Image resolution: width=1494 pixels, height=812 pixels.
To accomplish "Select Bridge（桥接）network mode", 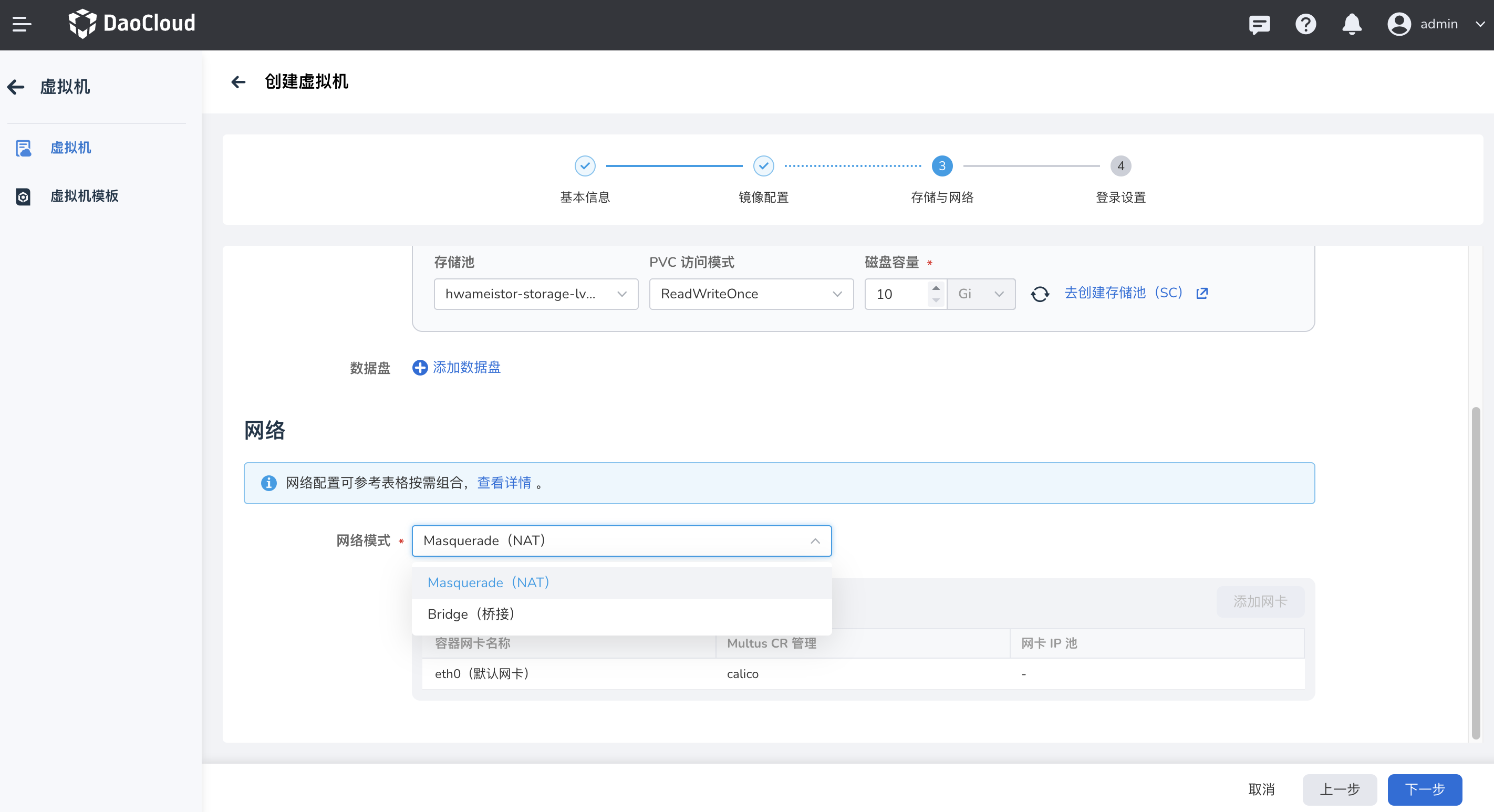I will 471,613.
